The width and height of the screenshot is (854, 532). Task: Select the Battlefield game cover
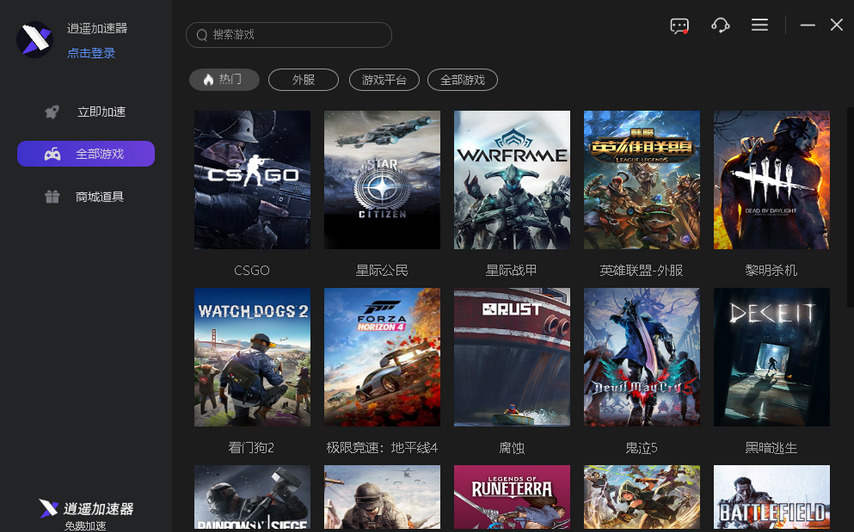(772, 497)
